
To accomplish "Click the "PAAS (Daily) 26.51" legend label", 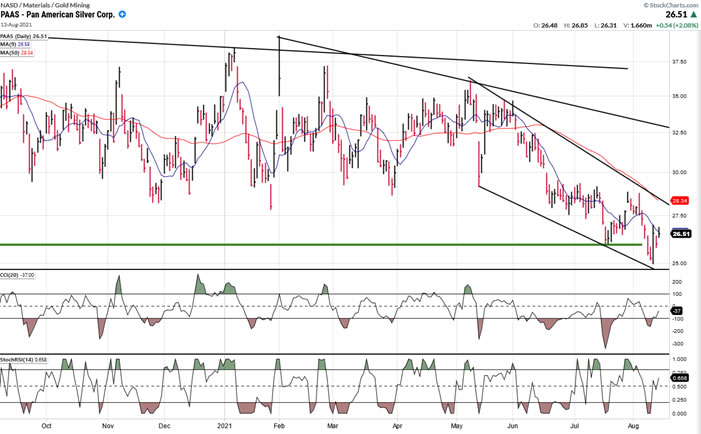I will [23, 36].
